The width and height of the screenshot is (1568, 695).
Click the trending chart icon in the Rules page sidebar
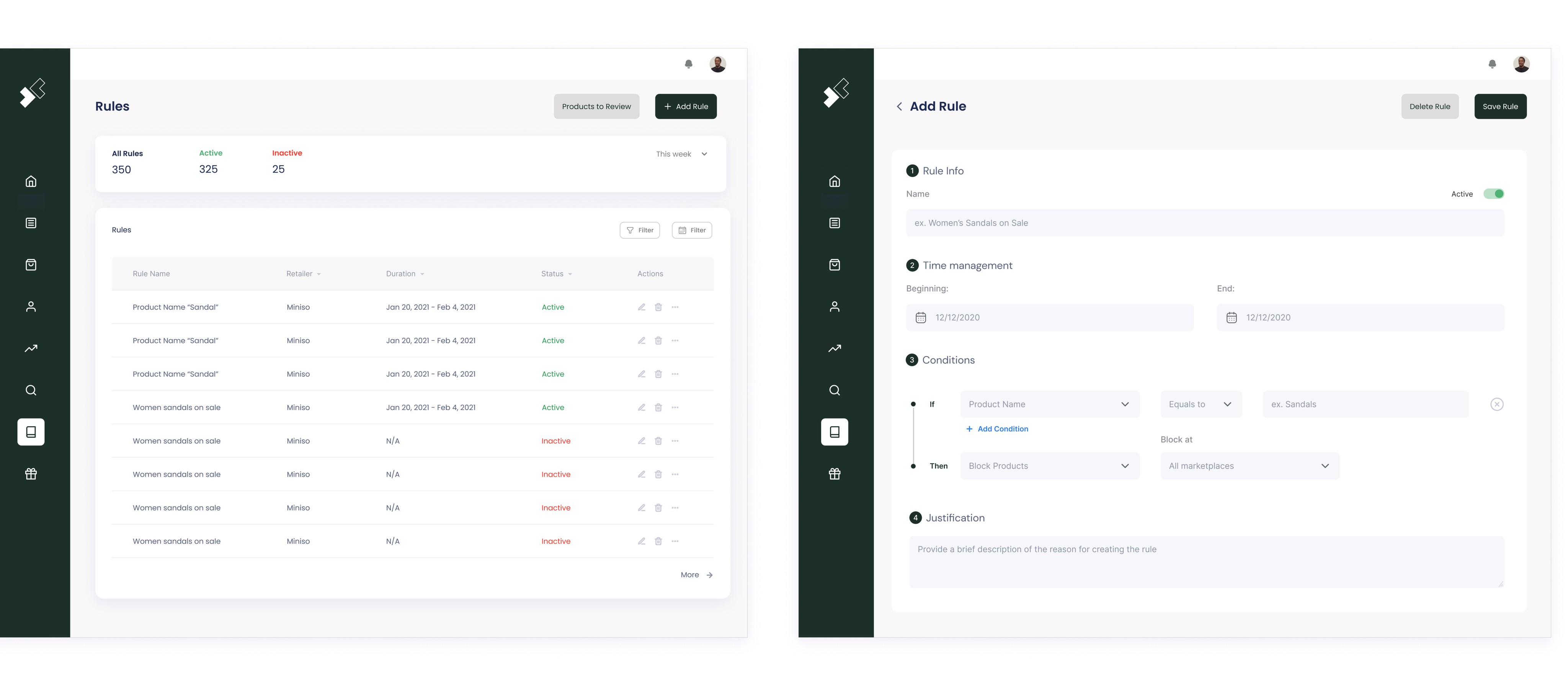(x=31, y=348)
